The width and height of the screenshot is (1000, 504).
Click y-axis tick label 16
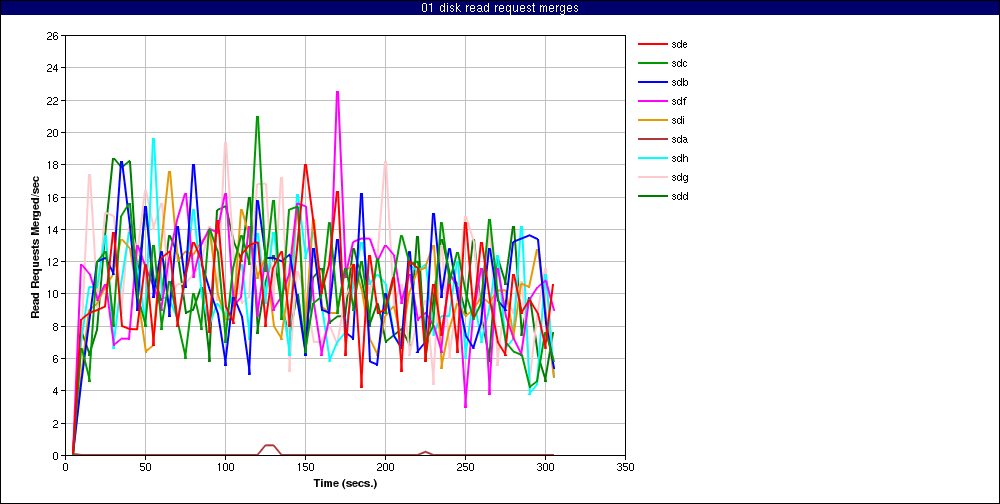click(x=52, y=197)
